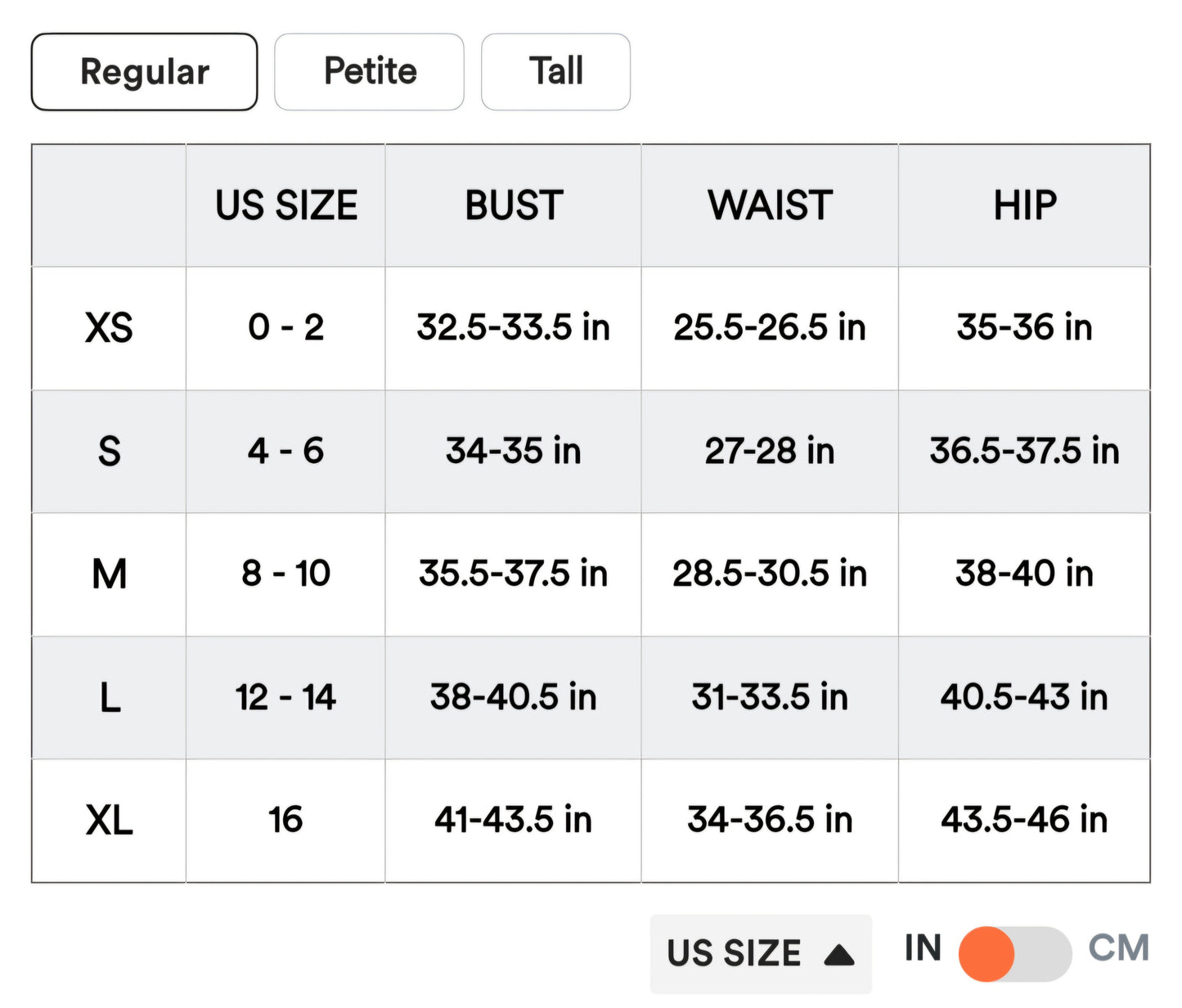The image size is (1182, 1008).
Task: Select the XS row label
Action: point(109,328)
